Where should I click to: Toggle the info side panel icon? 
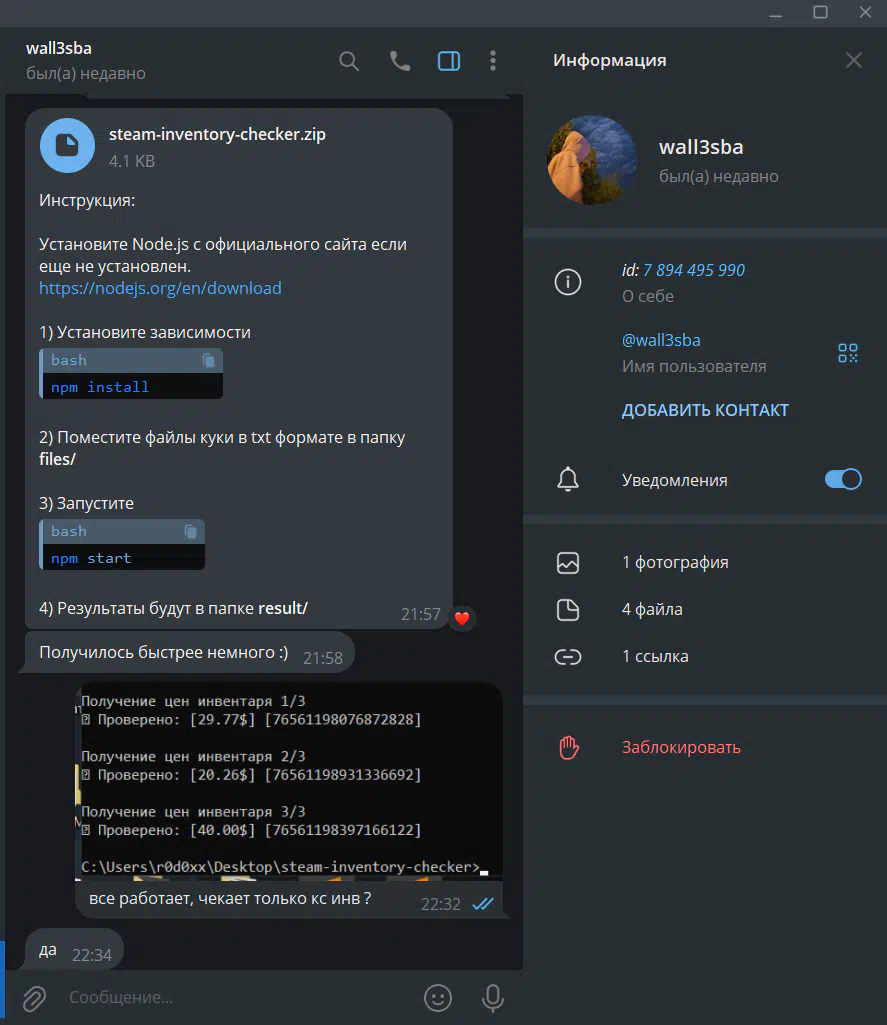click(x=449, y=61)
